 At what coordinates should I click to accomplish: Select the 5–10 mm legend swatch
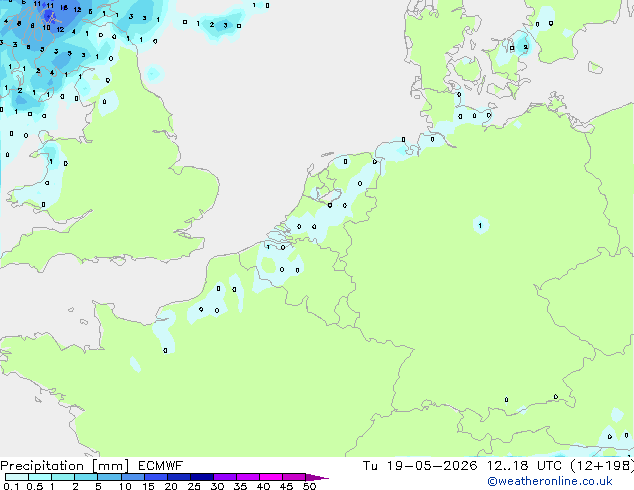109,477
